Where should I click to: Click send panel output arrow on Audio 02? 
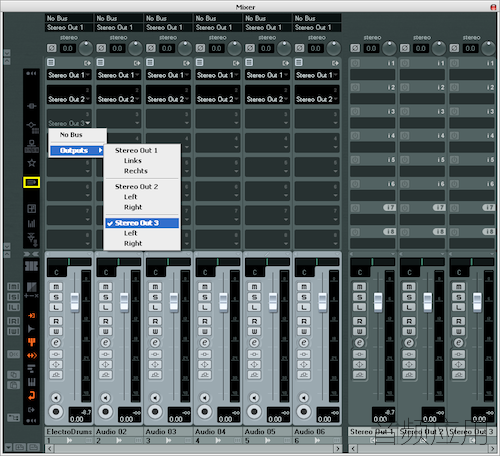click(137, 63)
